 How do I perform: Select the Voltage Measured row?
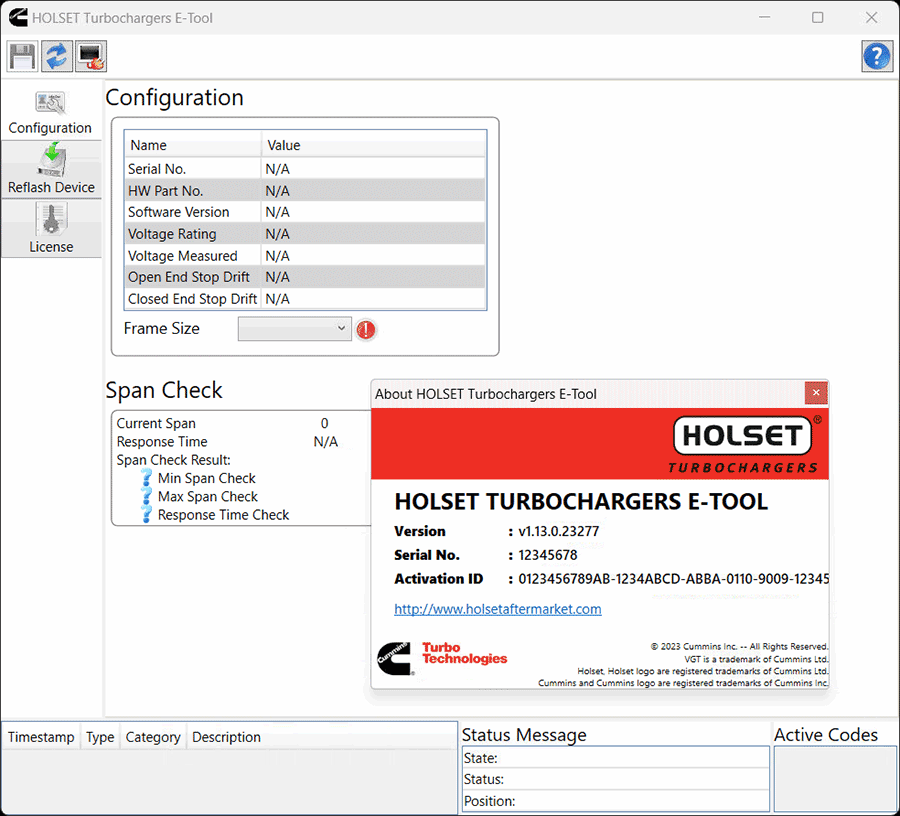(x=305, y=255)
